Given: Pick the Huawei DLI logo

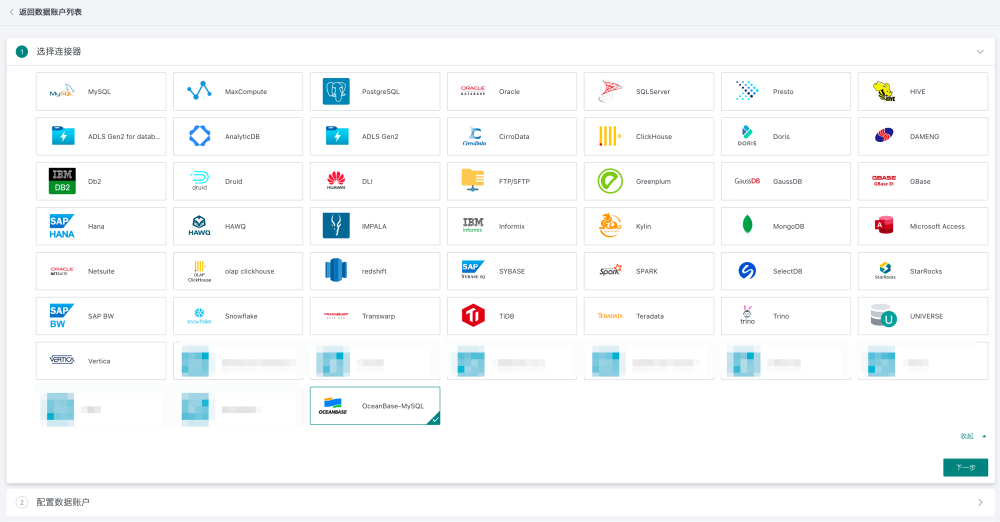Looking at the screenshot, I should (336, 181).
